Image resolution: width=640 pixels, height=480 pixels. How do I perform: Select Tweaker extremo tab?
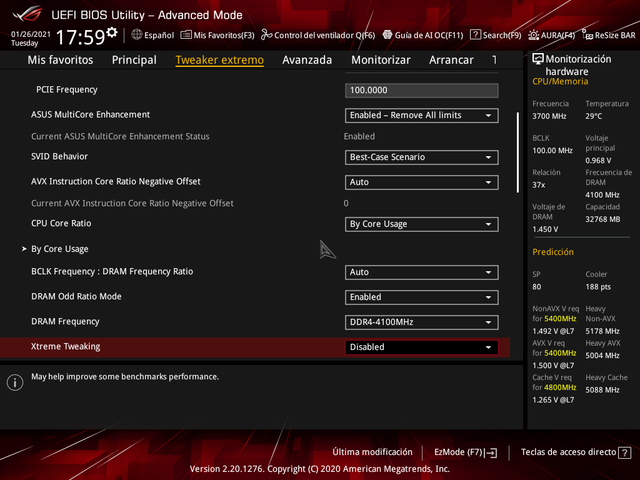[x=220, y=60]
